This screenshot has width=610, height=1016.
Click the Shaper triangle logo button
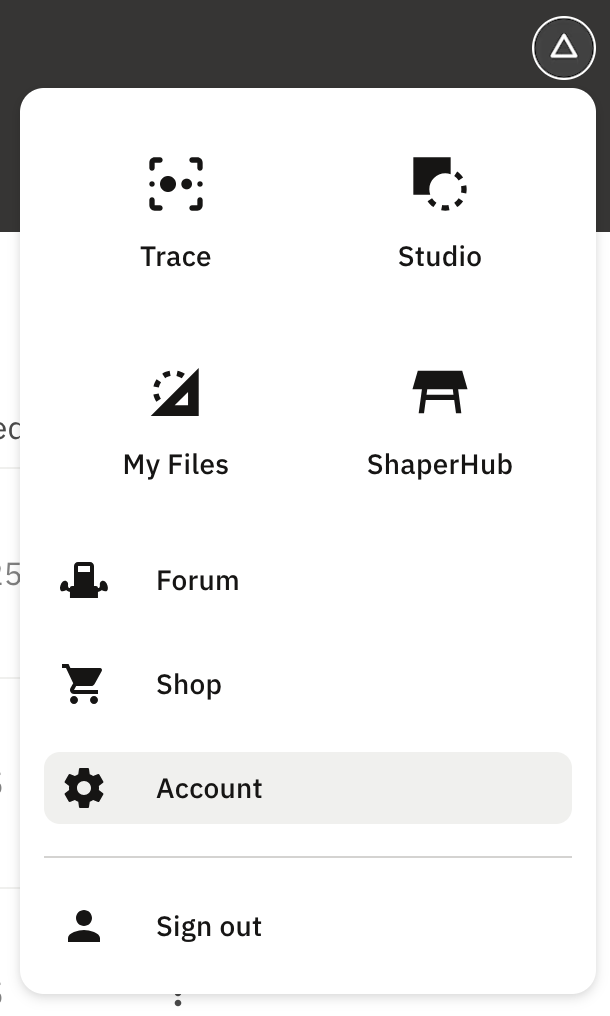(x=564, y=48)
